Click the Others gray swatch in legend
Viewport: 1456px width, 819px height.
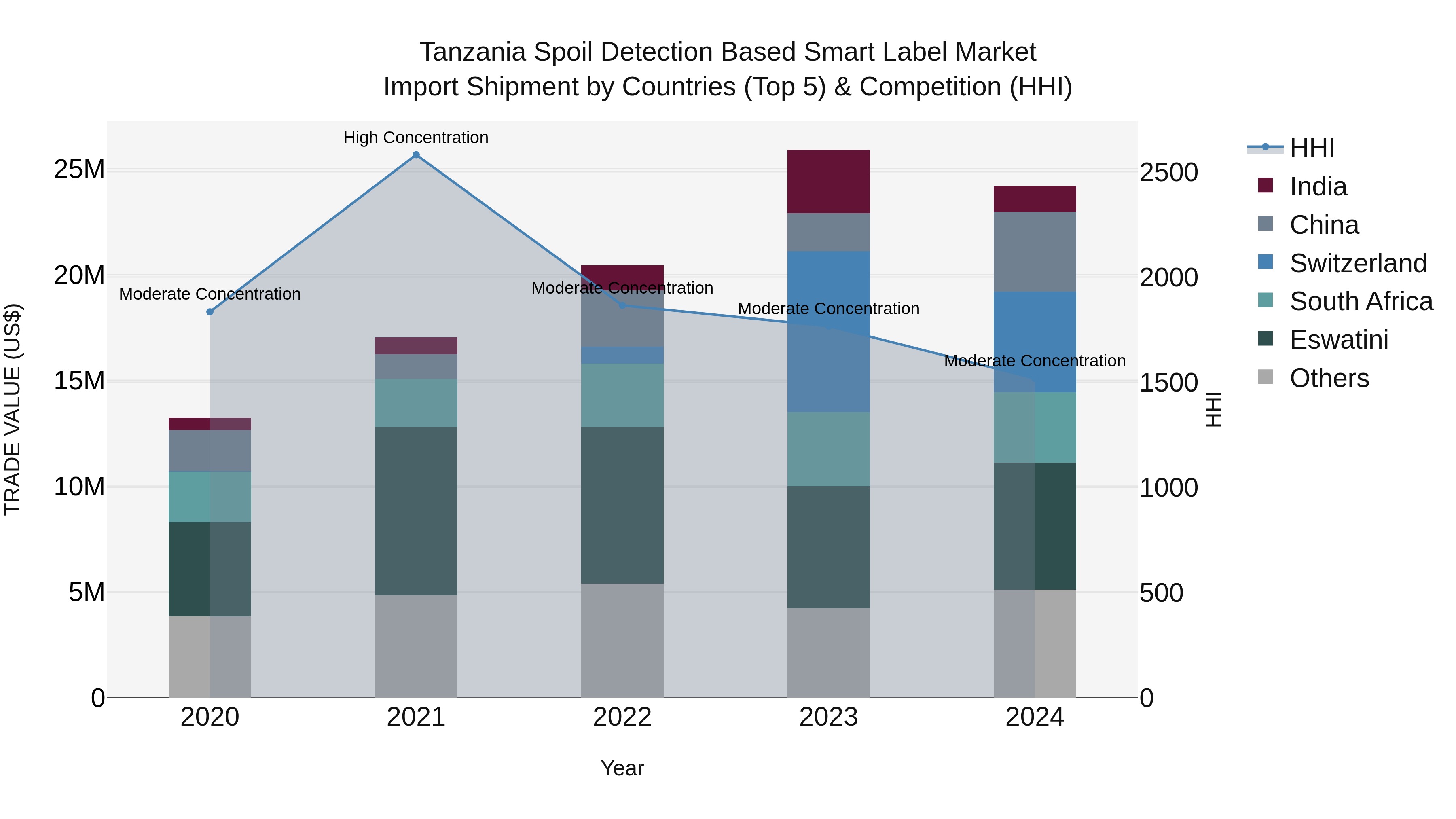1266,377
